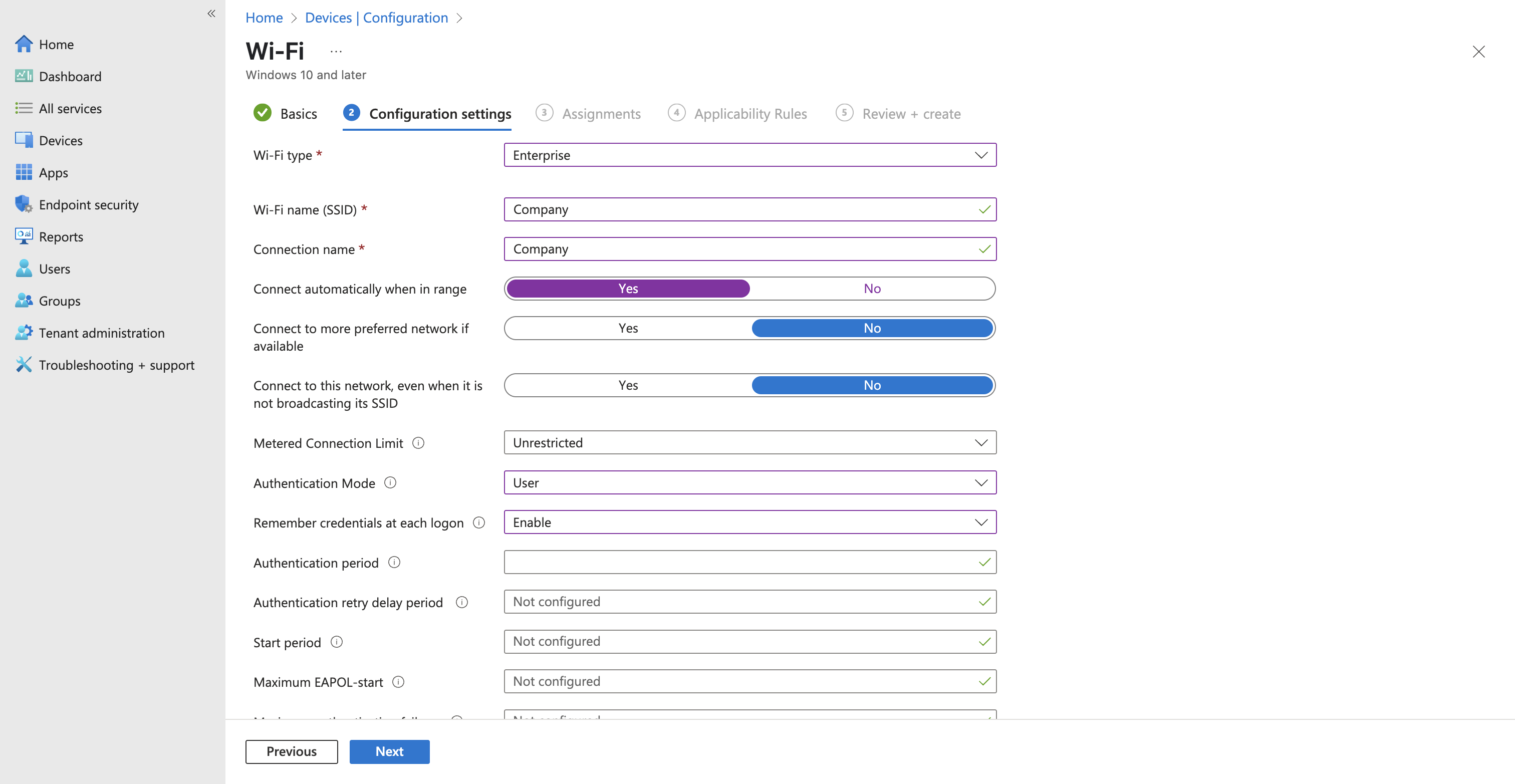Open Remember credentials at each logon dropdown
The height and width of the screenshot is (784, 1515).
coord(750,522)
